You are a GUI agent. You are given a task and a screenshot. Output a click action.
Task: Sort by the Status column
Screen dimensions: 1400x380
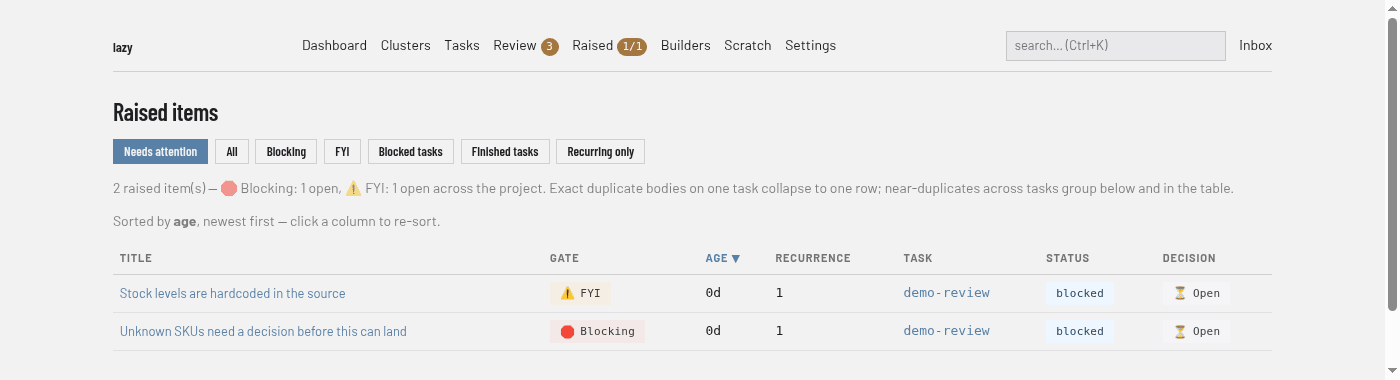[x=1068, y=258]
